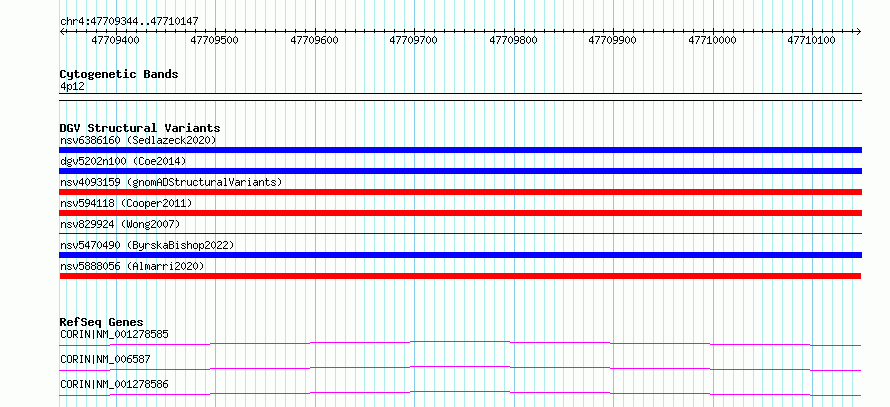Click the chr4:47709344..47710147 region label

[x=129, y=22]
